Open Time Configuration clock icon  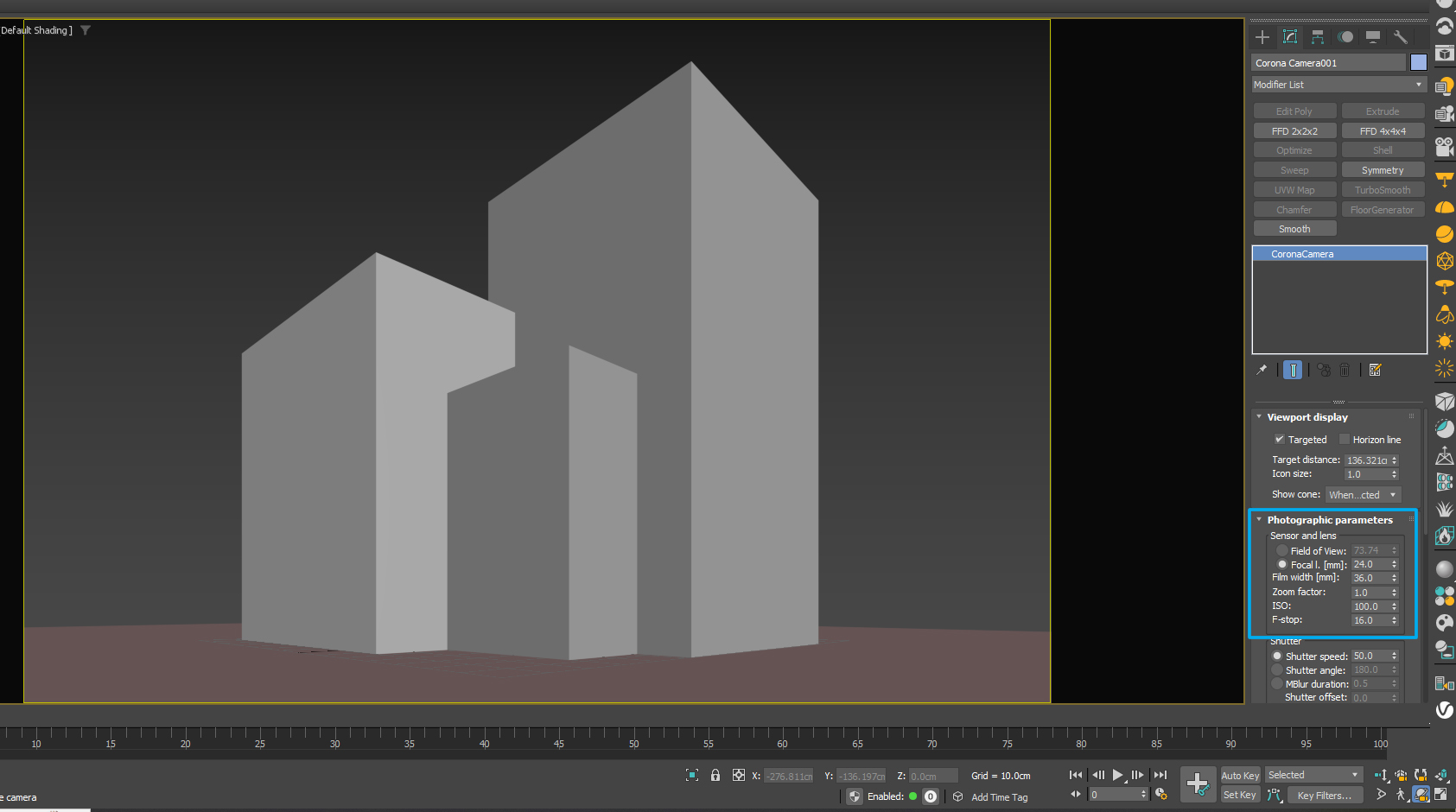click(1161, 795)
